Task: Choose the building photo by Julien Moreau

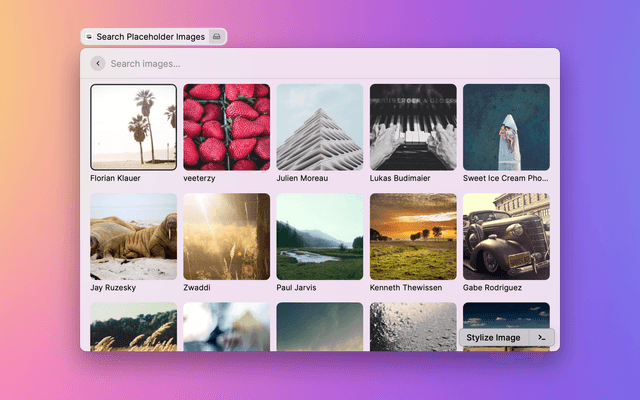Action: click(x=320, y=127)
